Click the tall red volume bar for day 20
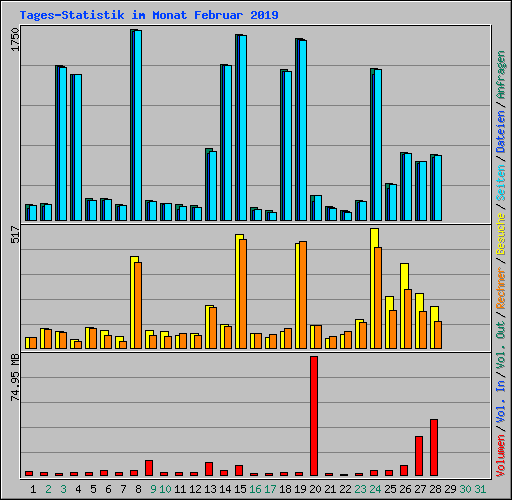Viewport: 512px width, 500px height. tap(314, 416)
